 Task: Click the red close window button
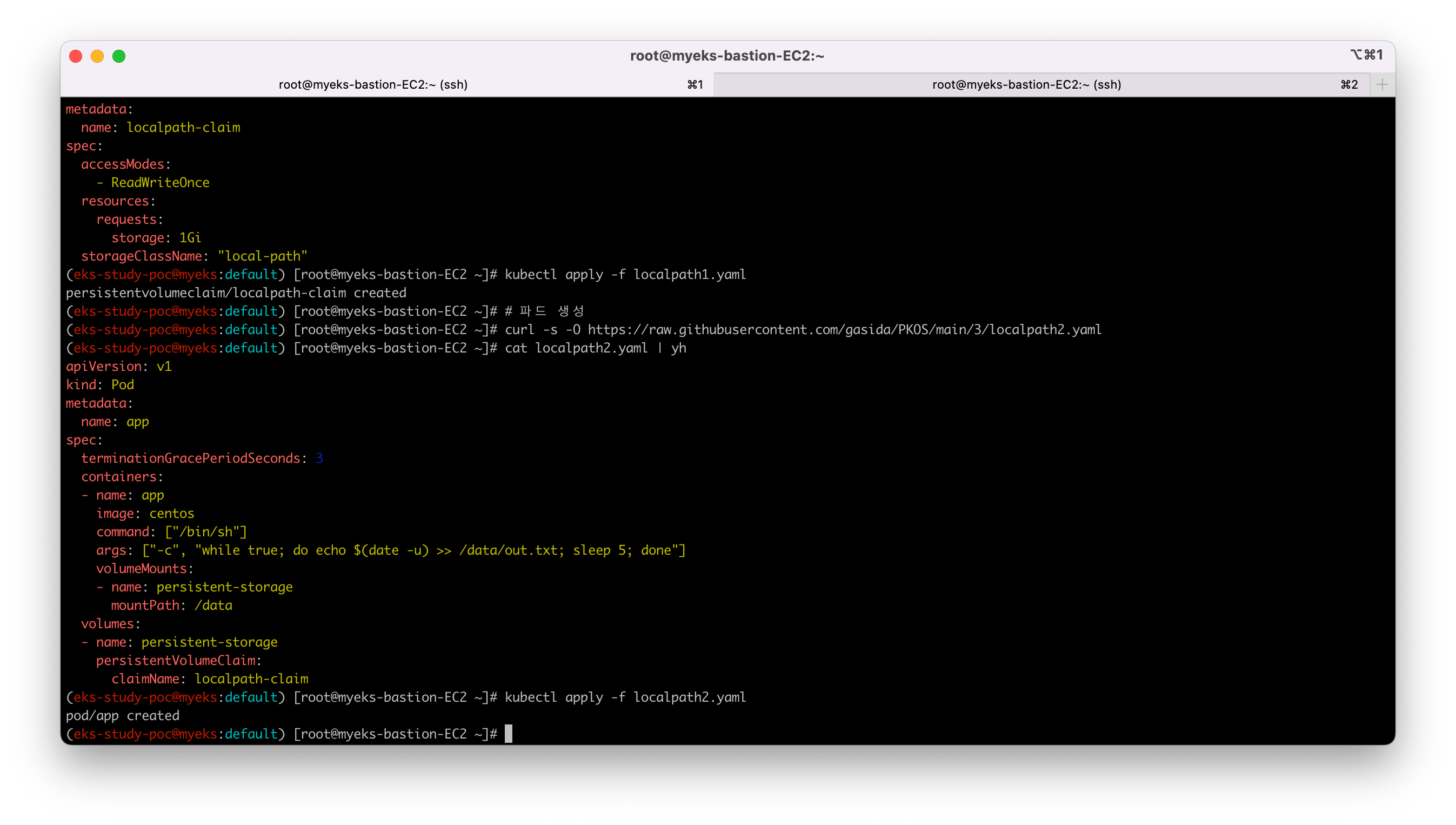tap(76, 56)
